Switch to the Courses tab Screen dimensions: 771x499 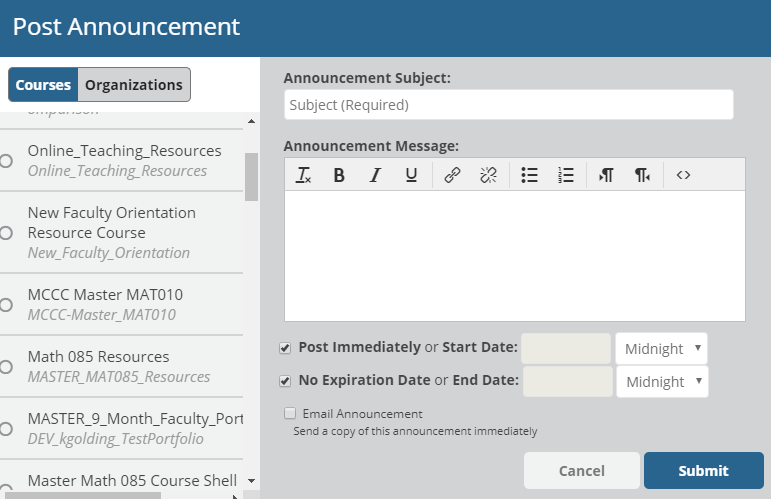pyautogui.click(x=43, y=85)
